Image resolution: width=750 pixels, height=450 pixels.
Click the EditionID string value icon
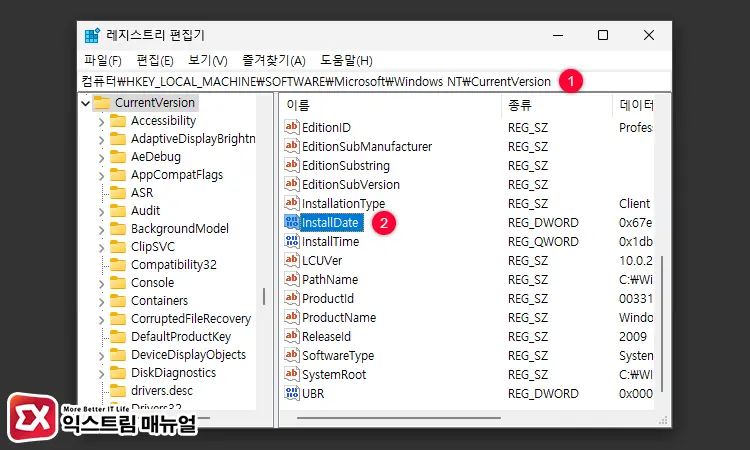point(292,127)
